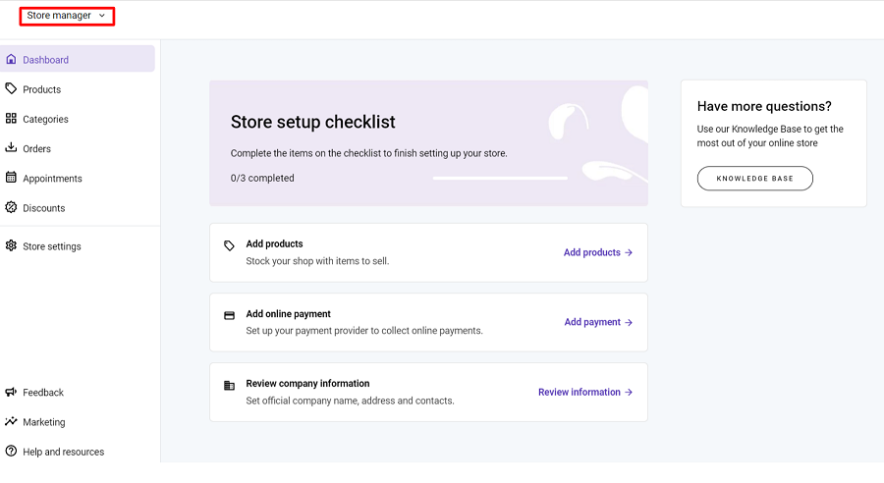Click the Products tag icon

tap(11, 89)
